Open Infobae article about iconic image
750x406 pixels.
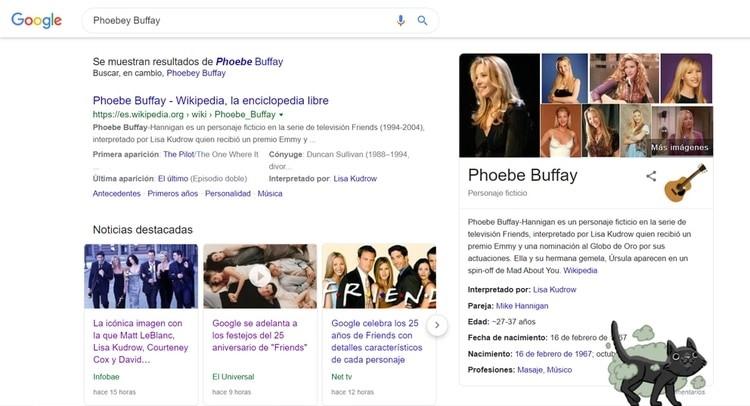[141, 341]
